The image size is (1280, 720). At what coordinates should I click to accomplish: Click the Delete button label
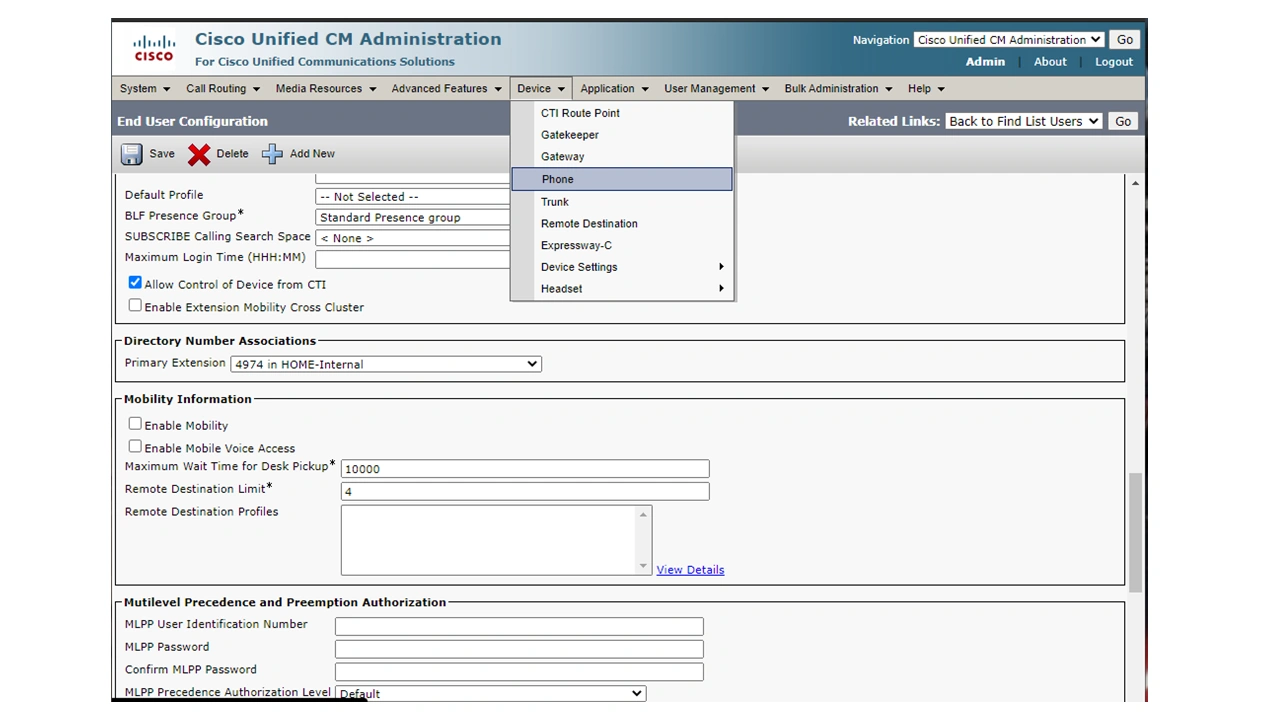[x=232, y=154]
